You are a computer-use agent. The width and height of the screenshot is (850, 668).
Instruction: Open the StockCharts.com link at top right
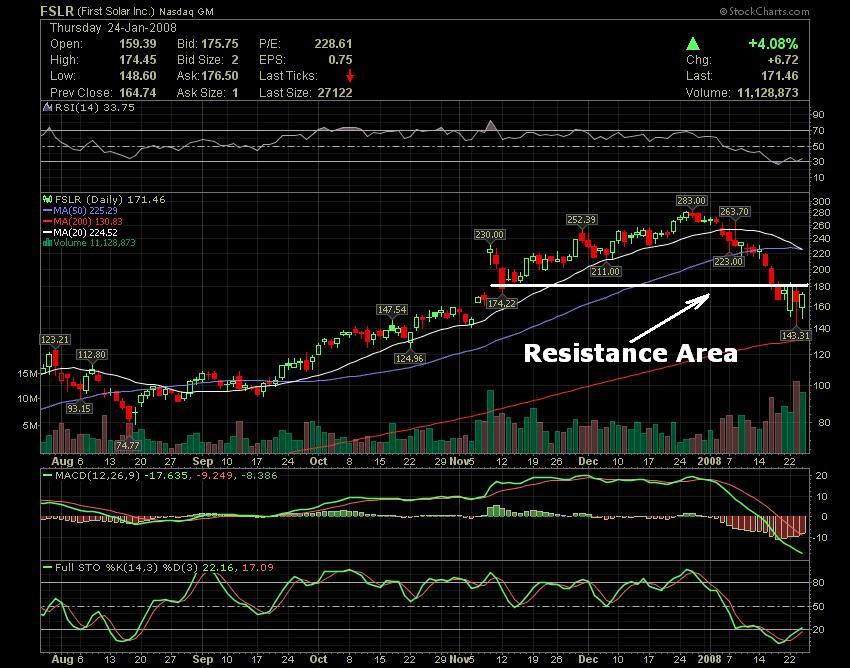click(764, 11)
